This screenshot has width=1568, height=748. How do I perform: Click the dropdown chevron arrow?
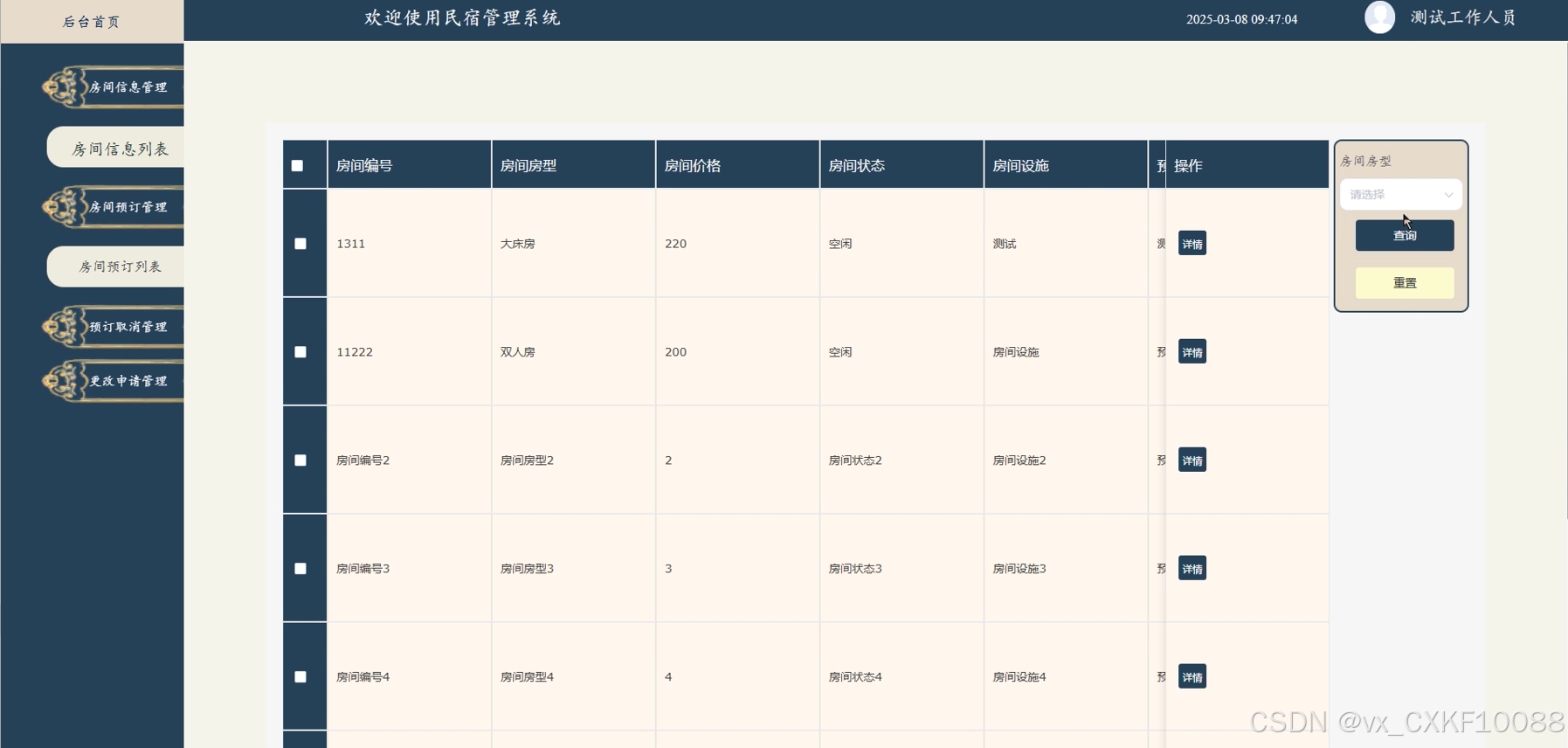(x=1448, y=195)
